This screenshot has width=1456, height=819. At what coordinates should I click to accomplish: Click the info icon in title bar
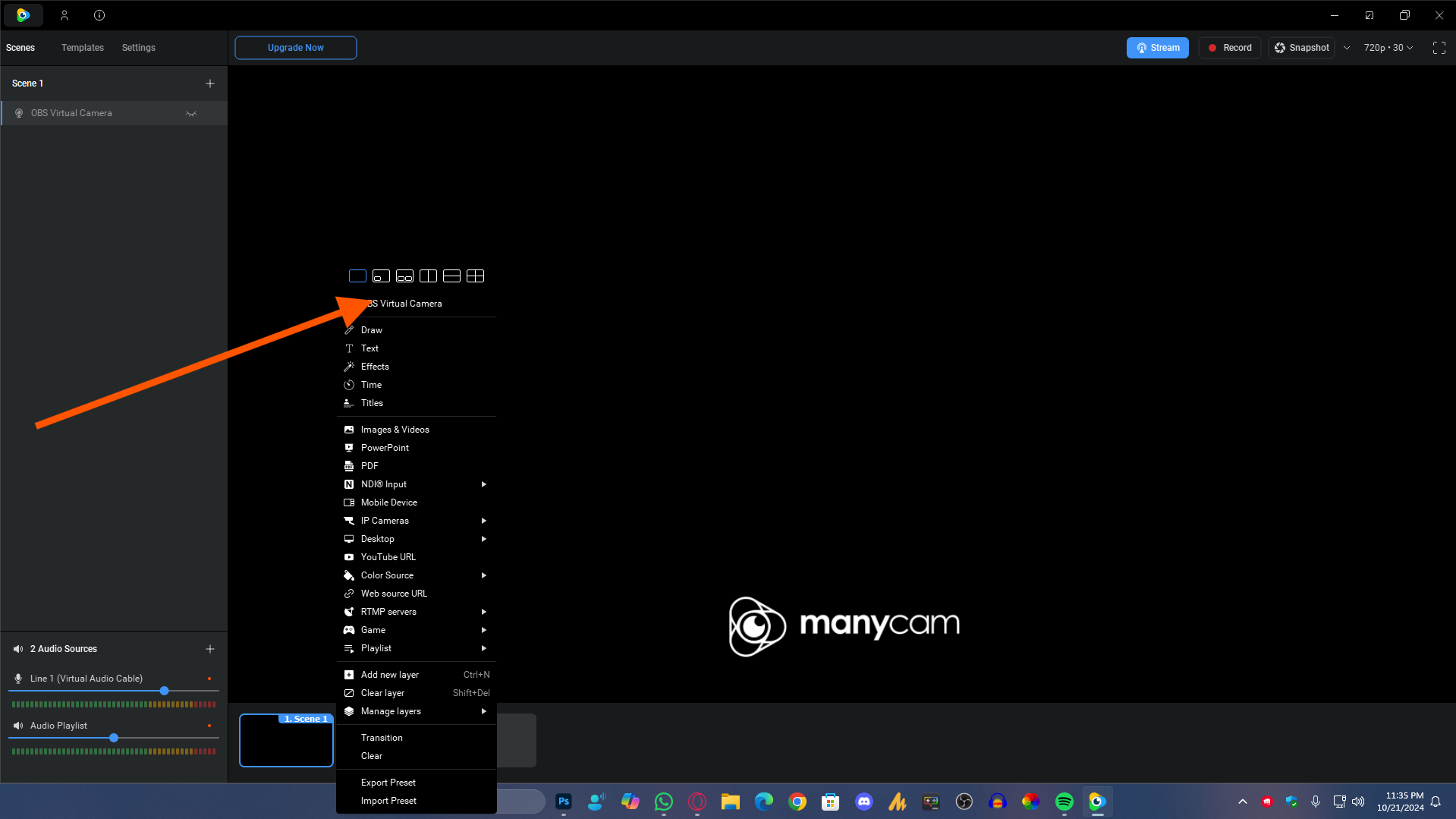click(99, 15)
